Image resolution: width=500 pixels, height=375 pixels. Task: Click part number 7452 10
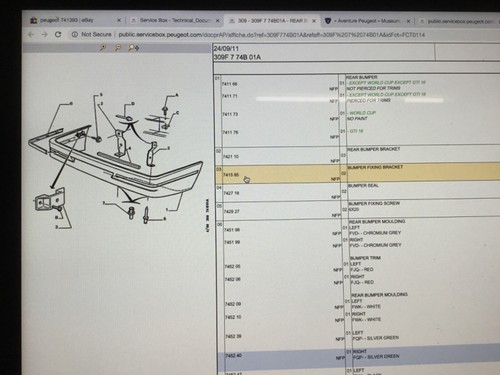tap(233, 317)
